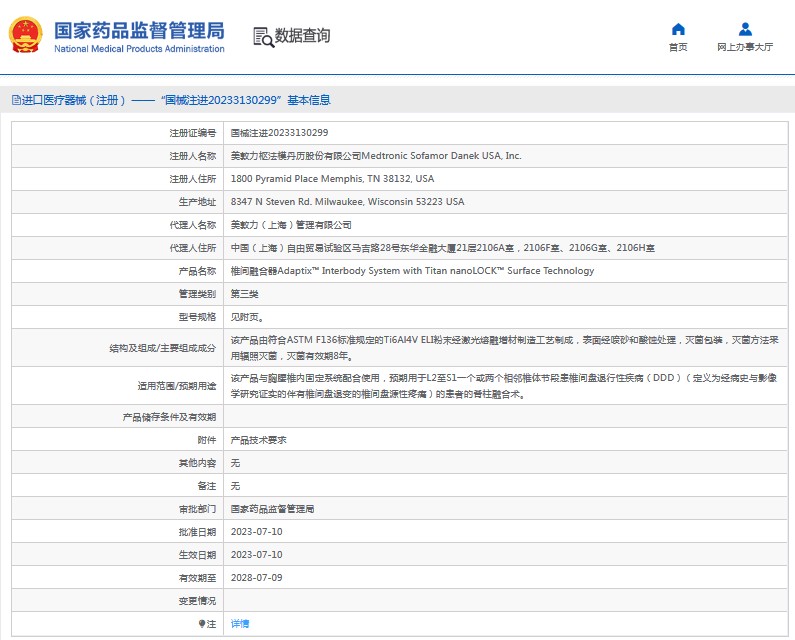Select management class 第三类

point(244,294)
